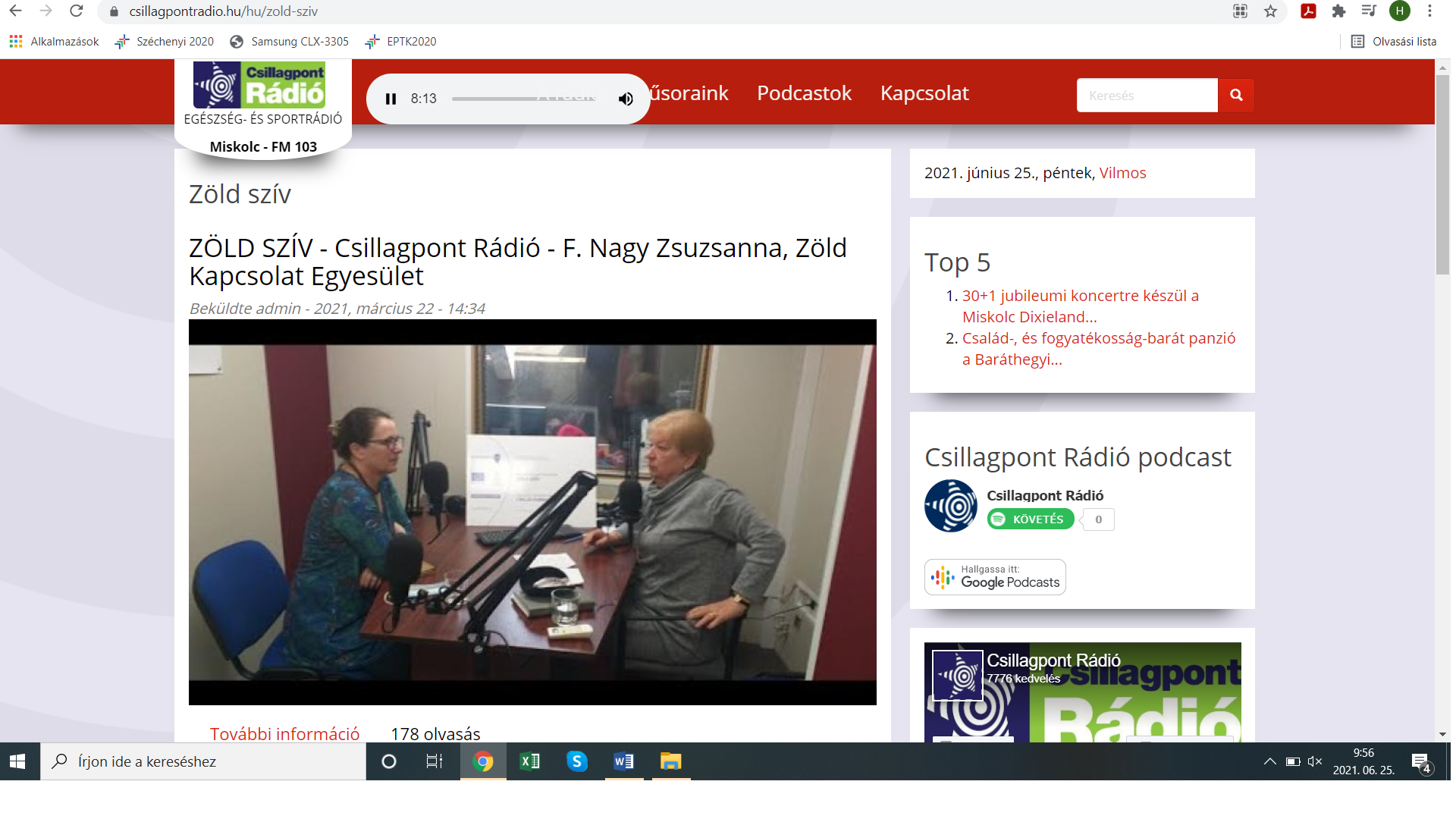This screenshot has width=1456, height=819.
Task: Open the taskbar clock 9:56
Action: coord(1363,761)
